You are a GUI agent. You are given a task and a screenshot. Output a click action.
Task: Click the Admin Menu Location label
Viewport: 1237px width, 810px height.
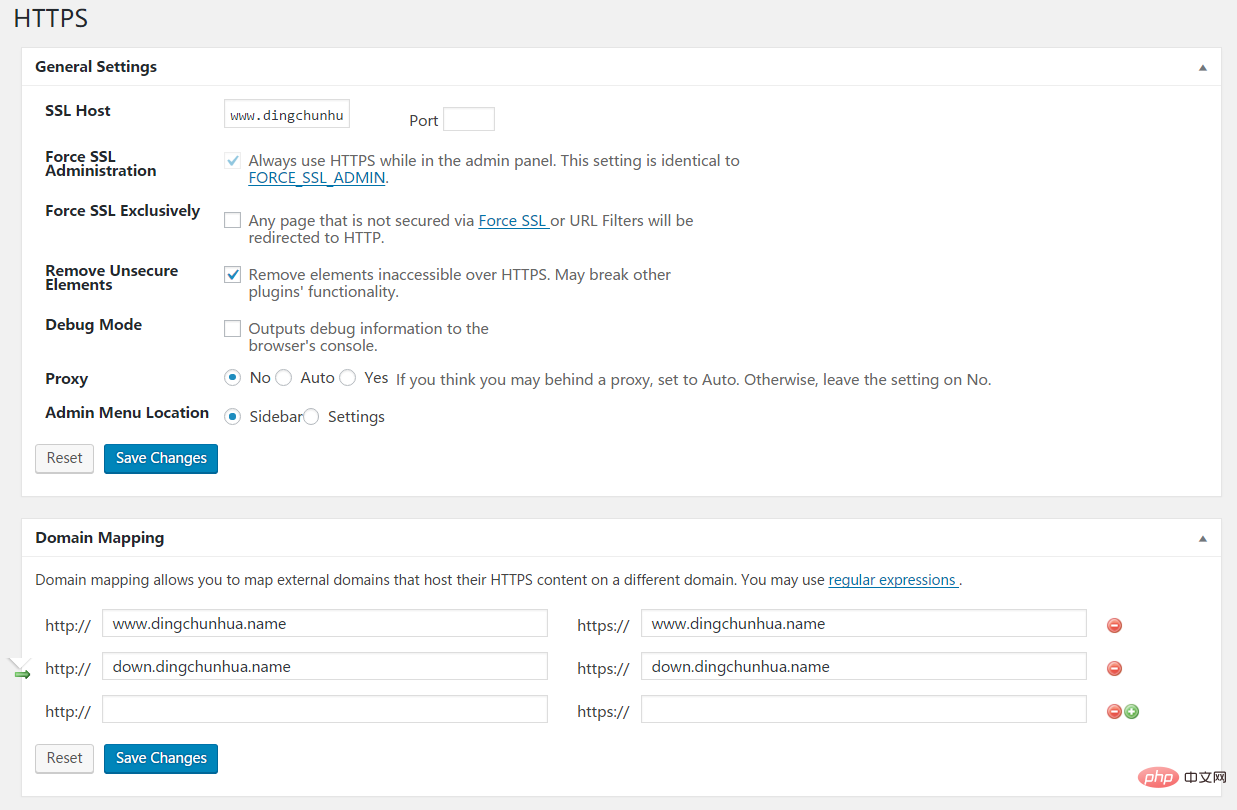pos(127,413)
